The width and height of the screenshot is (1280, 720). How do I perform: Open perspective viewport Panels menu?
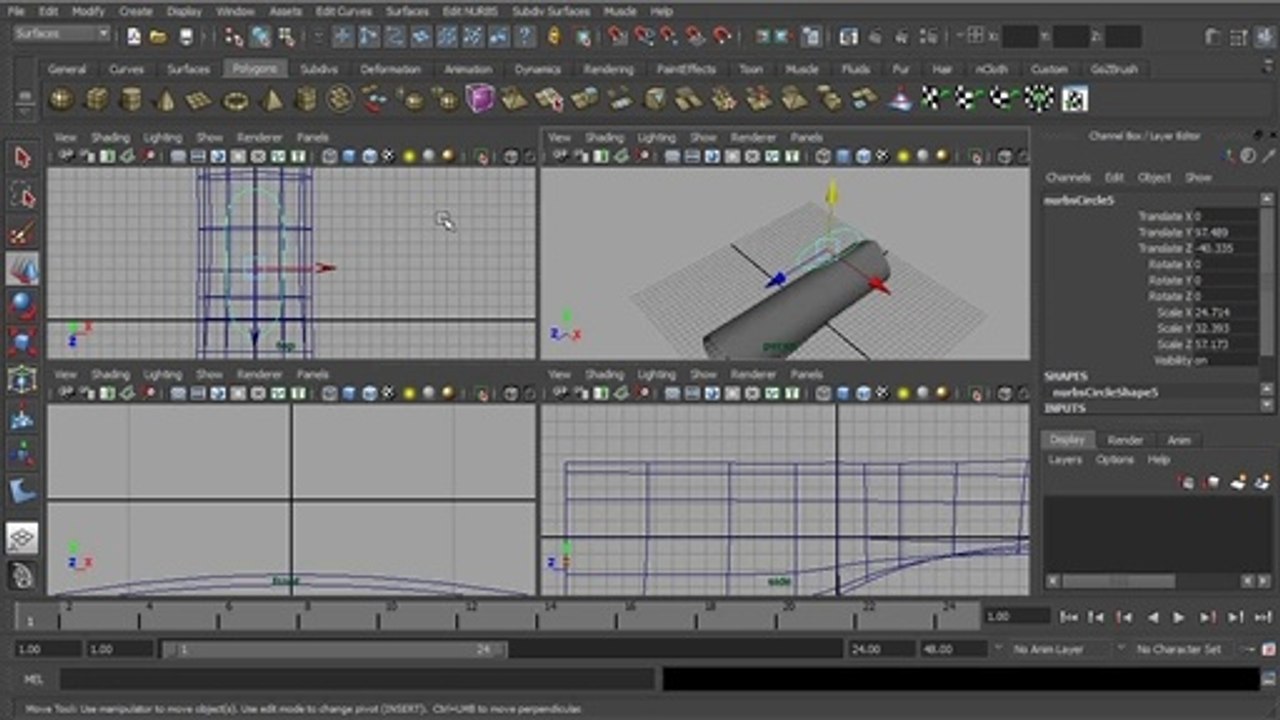pos(806,137)
